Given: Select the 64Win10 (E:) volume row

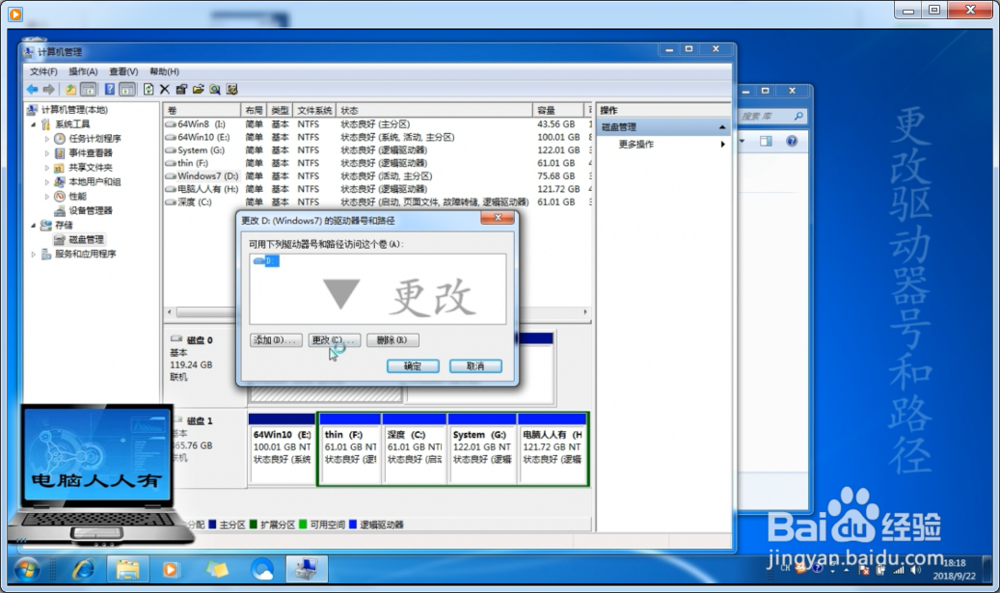Looking at the screenshot, I should [x=376, y=137].
